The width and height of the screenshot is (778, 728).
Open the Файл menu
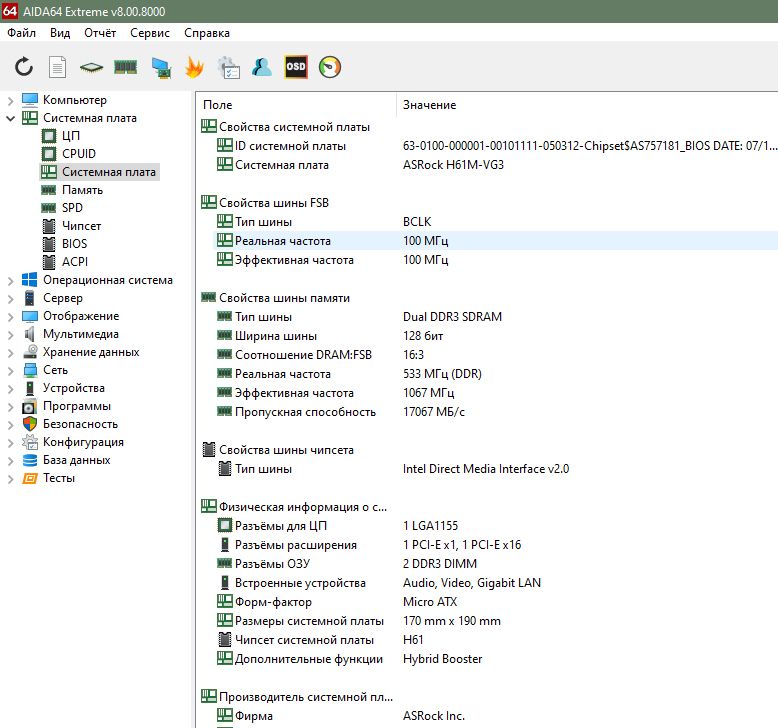coord(21,33)
